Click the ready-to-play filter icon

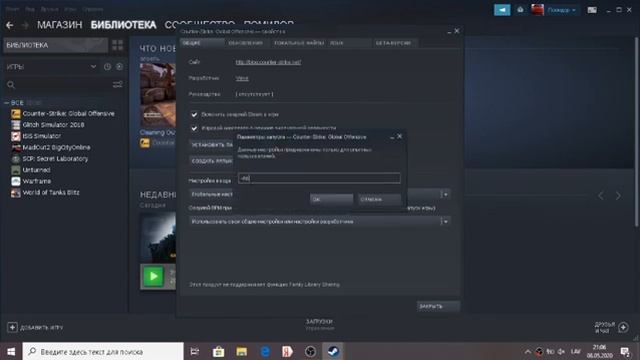(119, 67)
